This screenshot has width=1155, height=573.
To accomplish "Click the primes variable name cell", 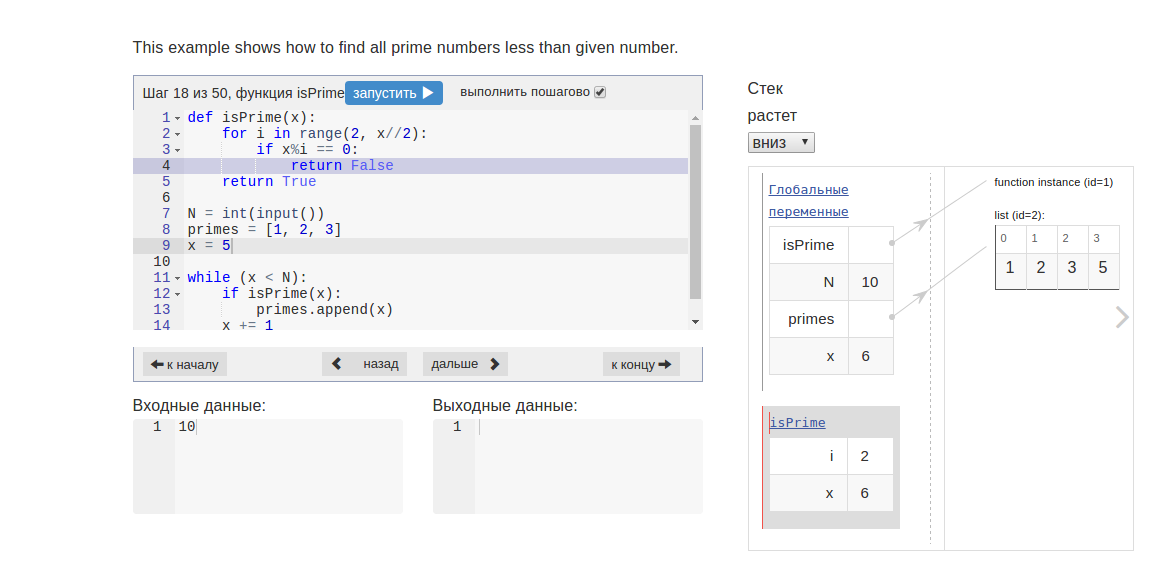I will point(809,319).
